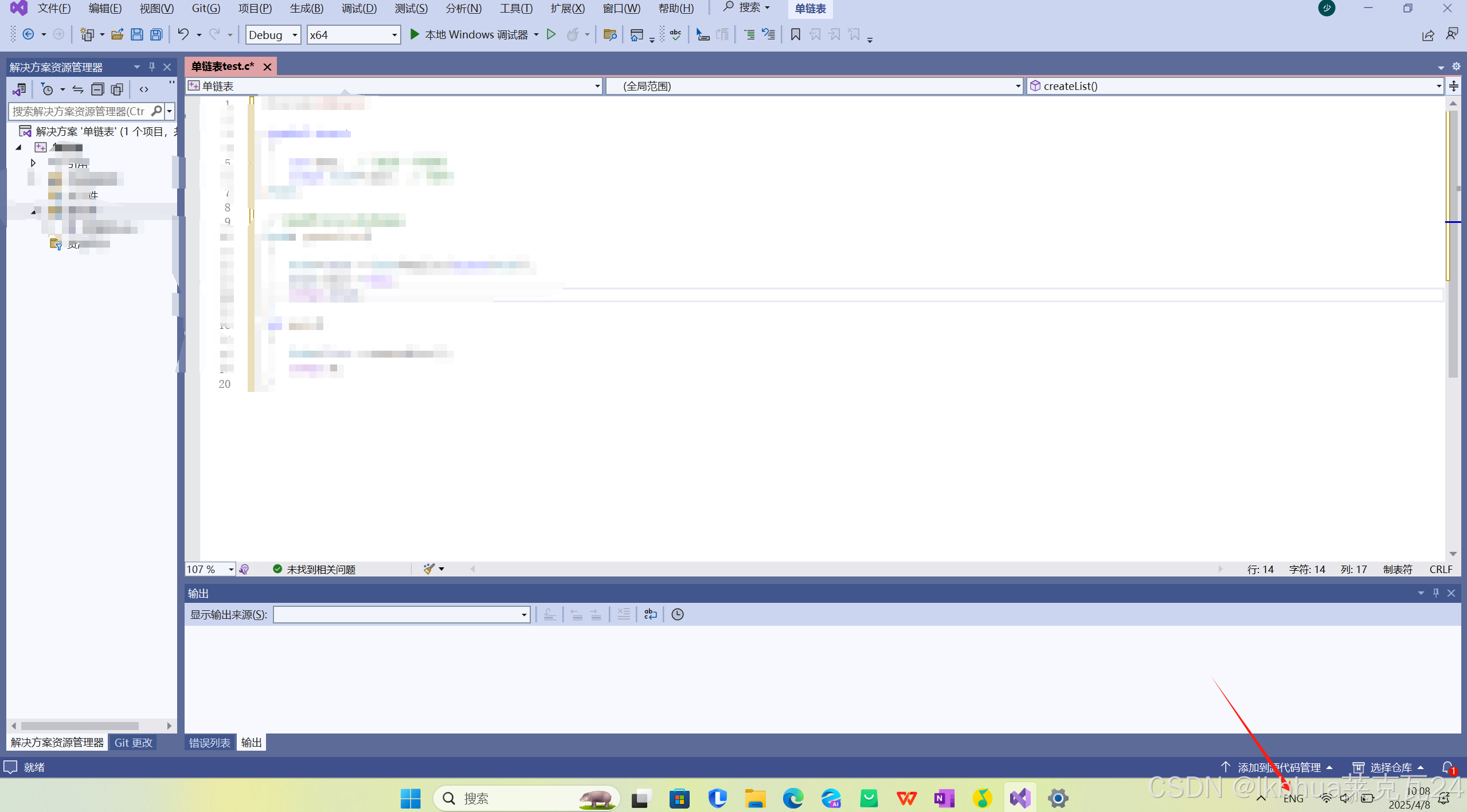The width and height of the screenshot is (1467, 812).
Task: Click the bookmark toggle icon in toolbar
Action: (795, 34)
